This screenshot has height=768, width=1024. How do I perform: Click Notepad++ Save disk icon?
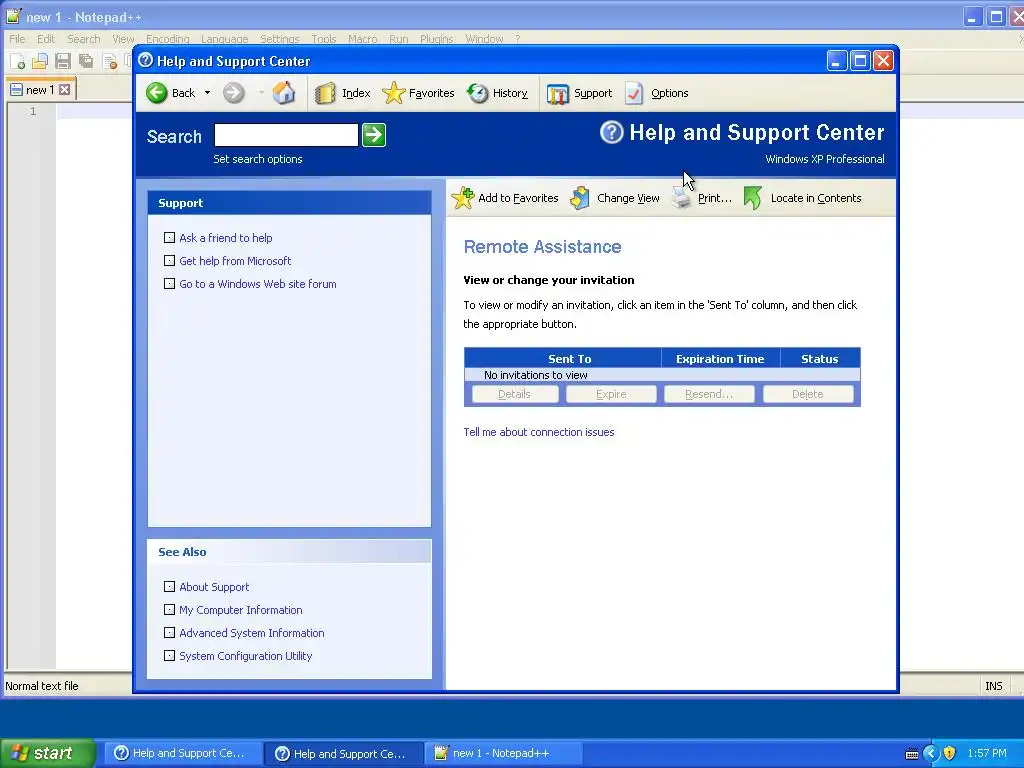pyautogui.click(x=63, y=61)
